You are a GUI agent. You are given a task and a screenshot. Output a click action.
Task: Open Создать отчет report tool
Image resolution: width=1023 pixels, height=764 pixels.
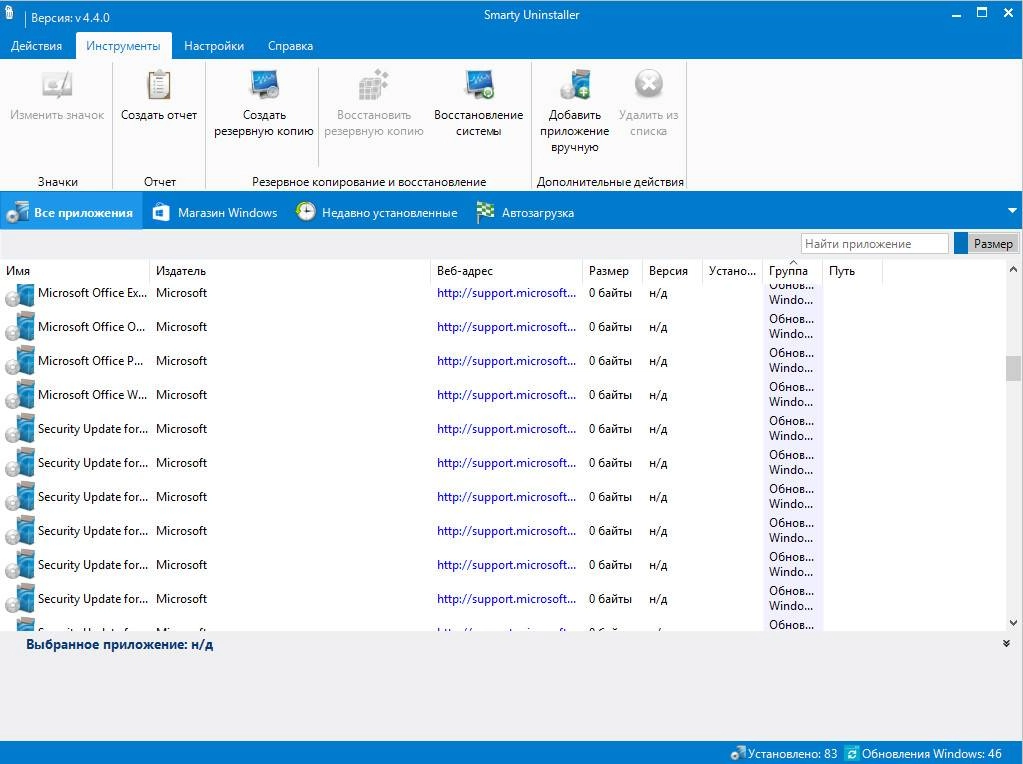tap(159, 97)
